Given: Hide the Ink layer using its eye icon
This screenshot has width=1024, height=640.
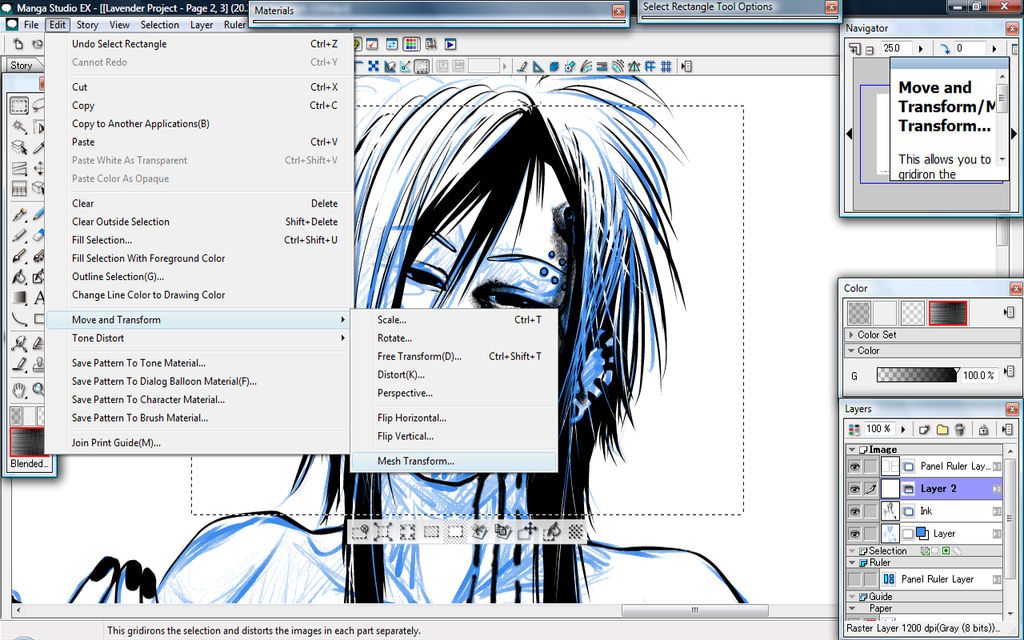Looking at the screenshot, I should click(x=855, y=511).
